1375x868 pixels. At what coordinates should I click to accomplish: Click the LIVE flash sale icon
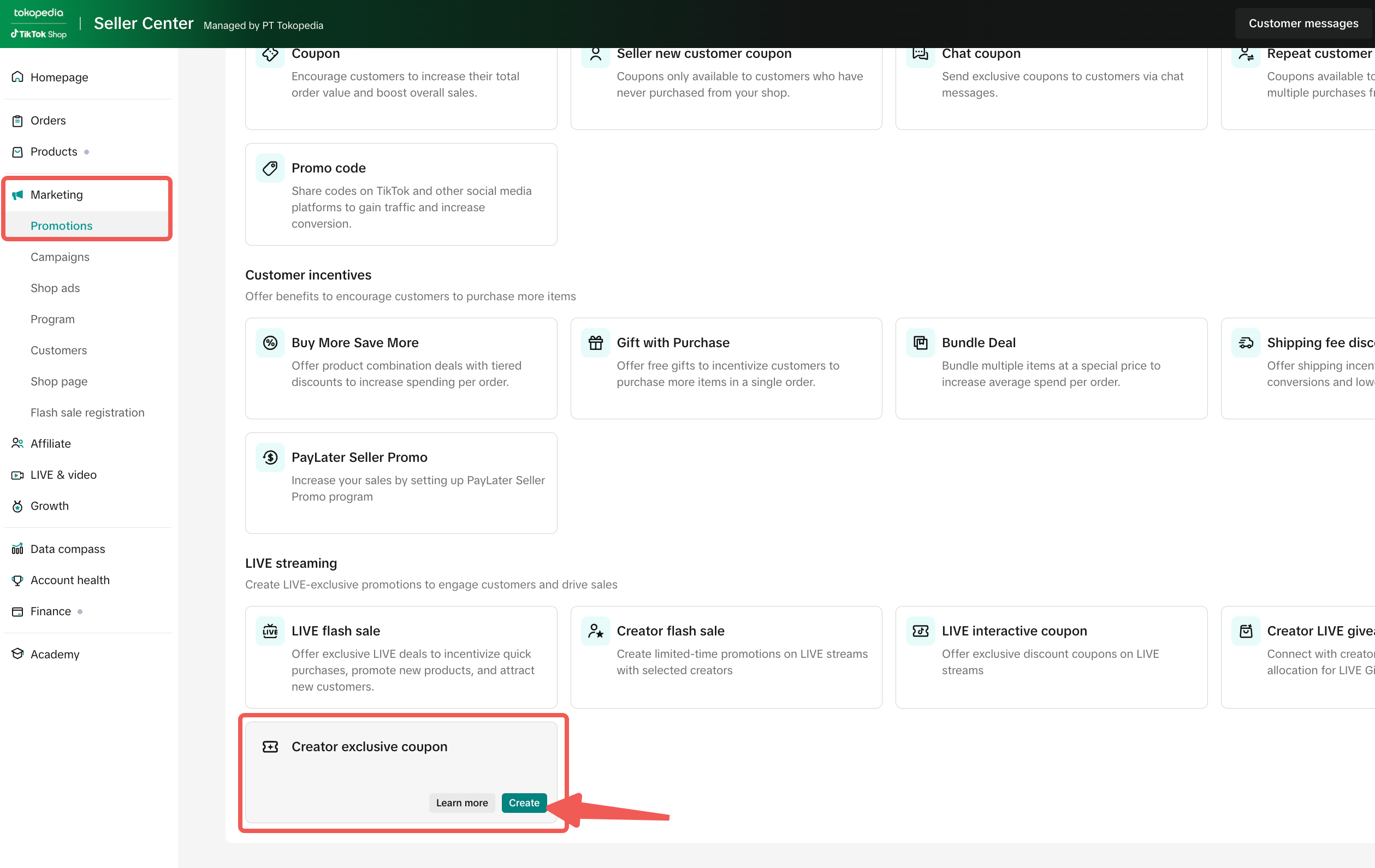pos(270,631)
